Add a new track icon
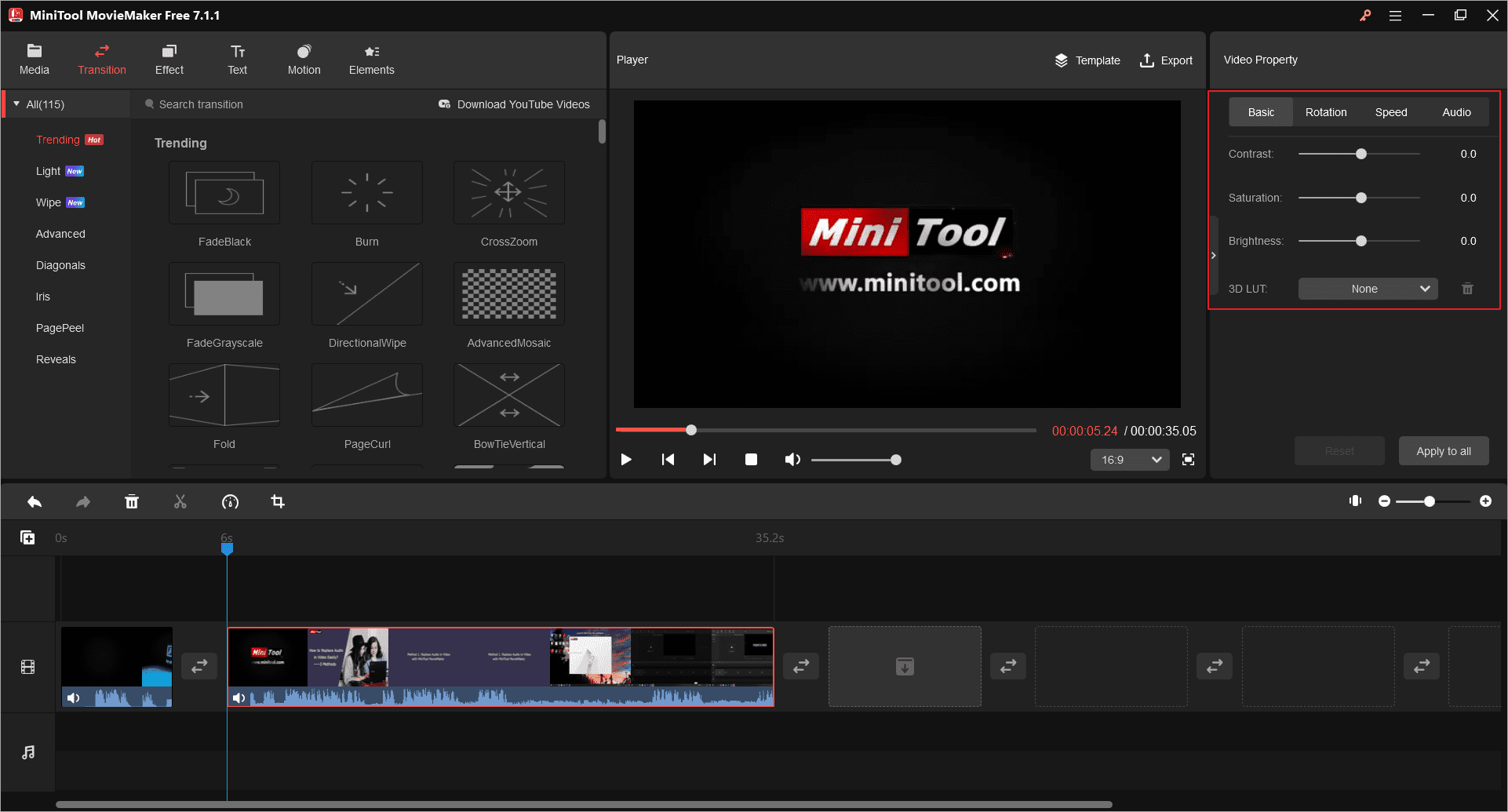 [x=27, y=537]
